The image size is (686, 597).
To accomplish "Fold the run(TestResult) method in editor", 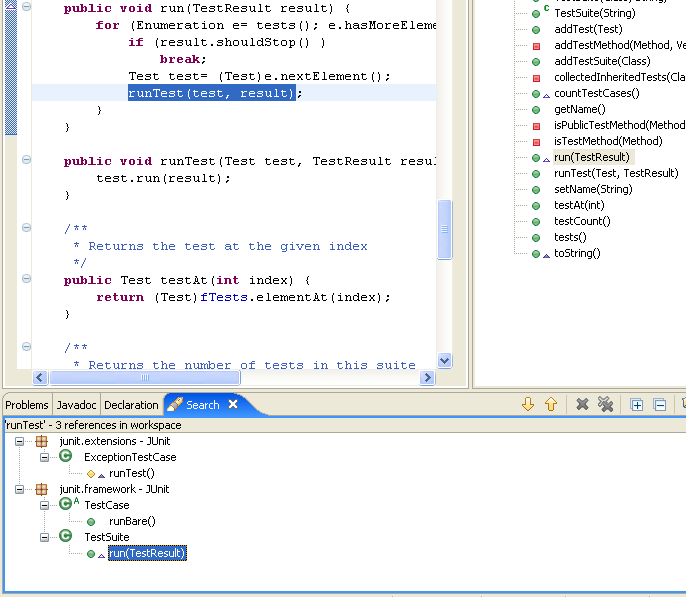I will (26, 6).
